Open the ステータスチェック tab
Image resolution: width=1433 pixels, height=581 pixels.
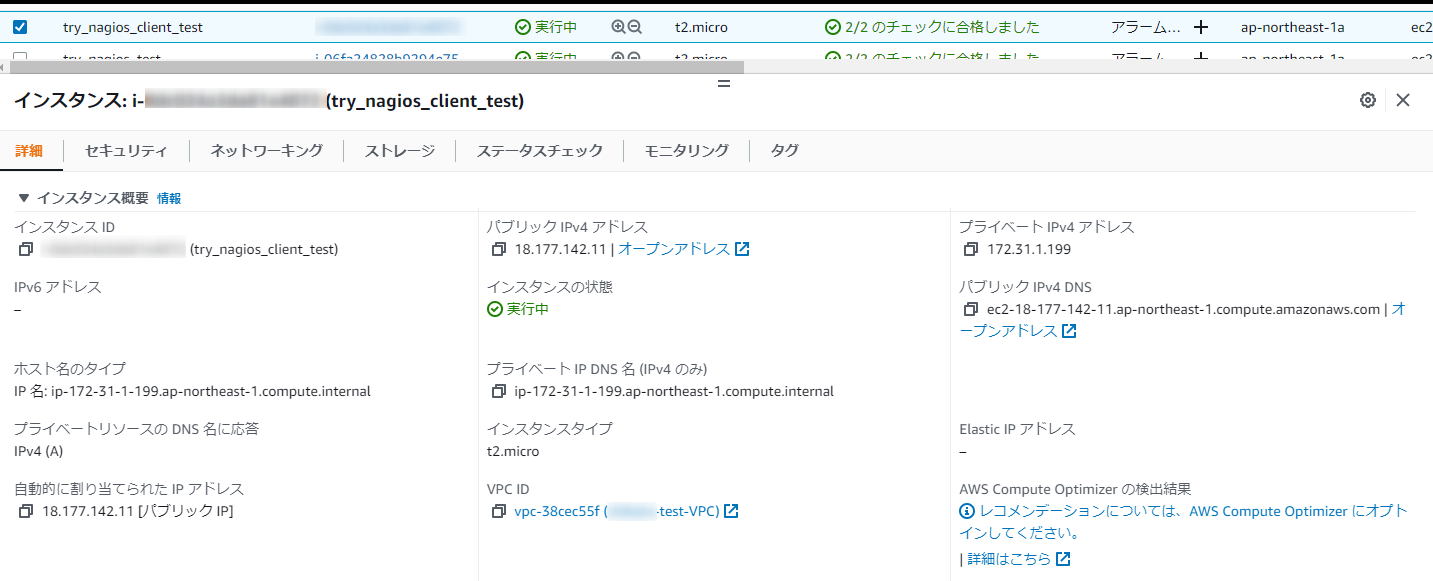(540, 151)
